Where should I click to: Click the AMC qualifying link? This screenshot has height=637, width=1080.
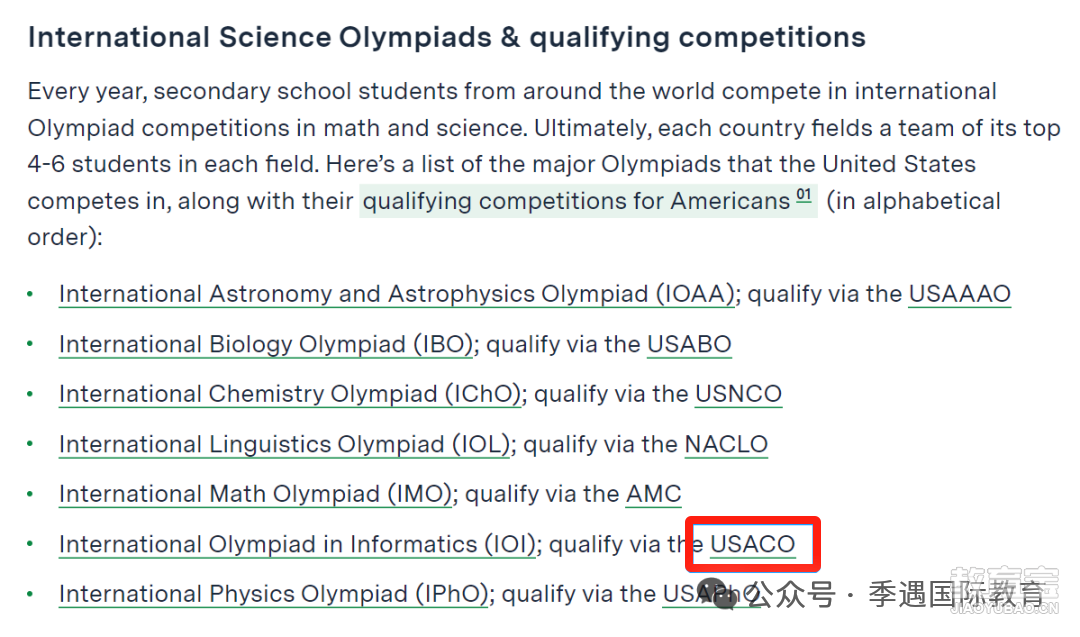pos(654,494)
